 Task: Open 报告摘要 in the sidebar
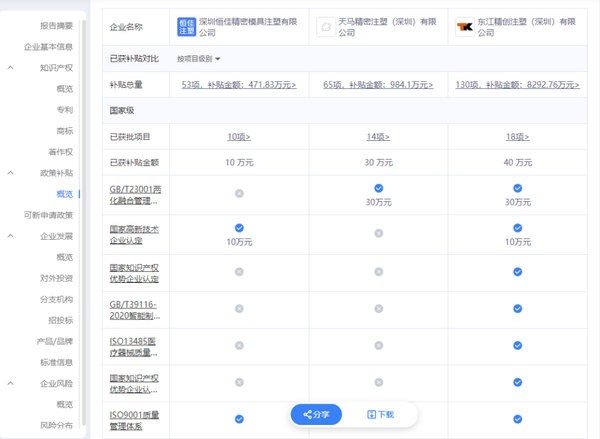(56, 26)
